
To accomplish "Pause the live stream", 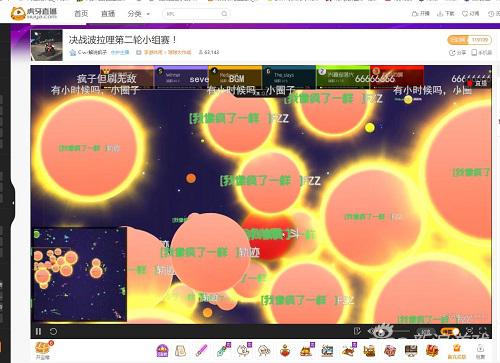I will click(38, 331).
